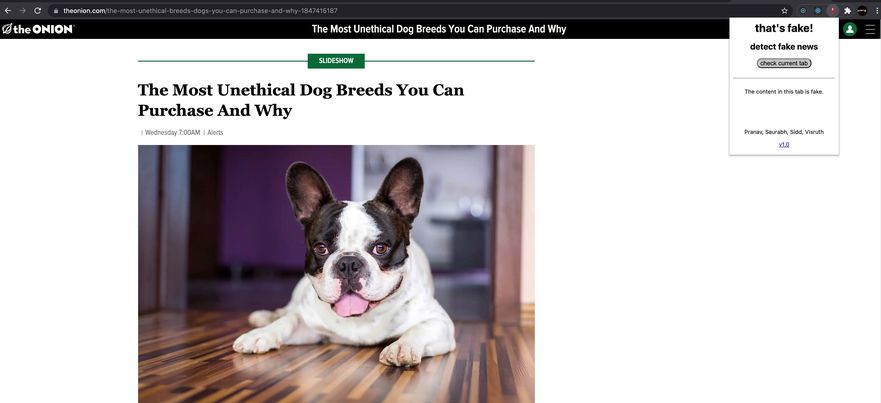Open the Chrome profile avatar
This screenshot has height=403, width=881.
(862, 11)
